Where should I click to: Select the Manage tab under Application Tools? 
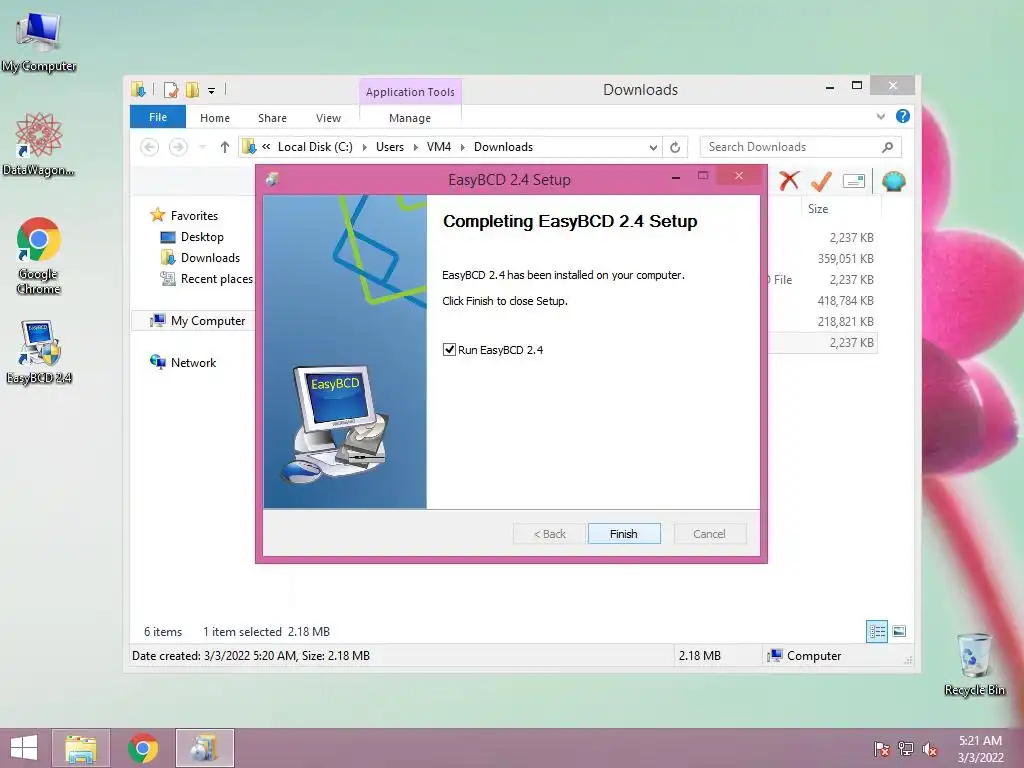pyautogui.click(x=409, y=118)
